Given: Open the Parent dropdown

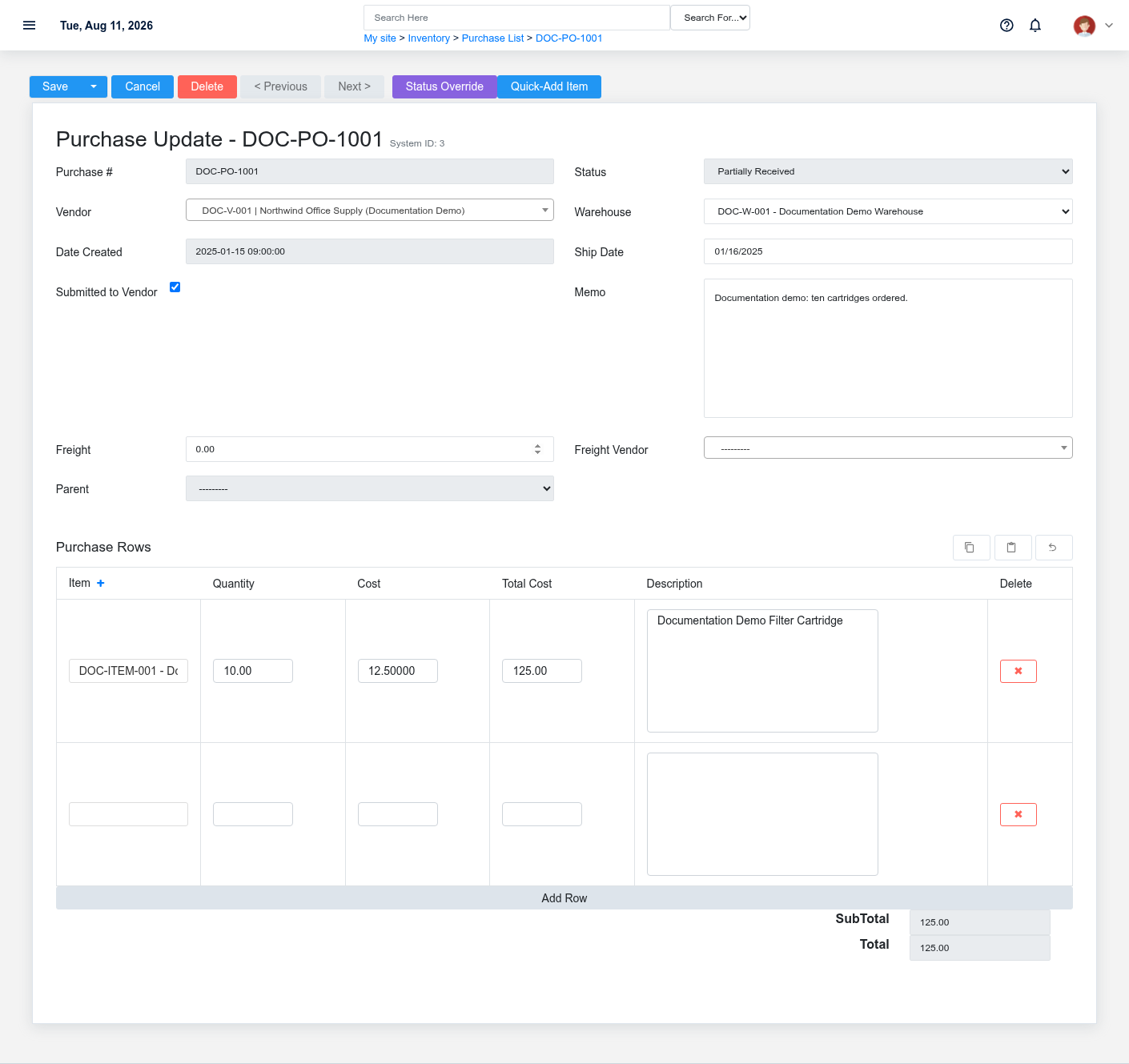Looking at the screenshot, I should [370, 488].
